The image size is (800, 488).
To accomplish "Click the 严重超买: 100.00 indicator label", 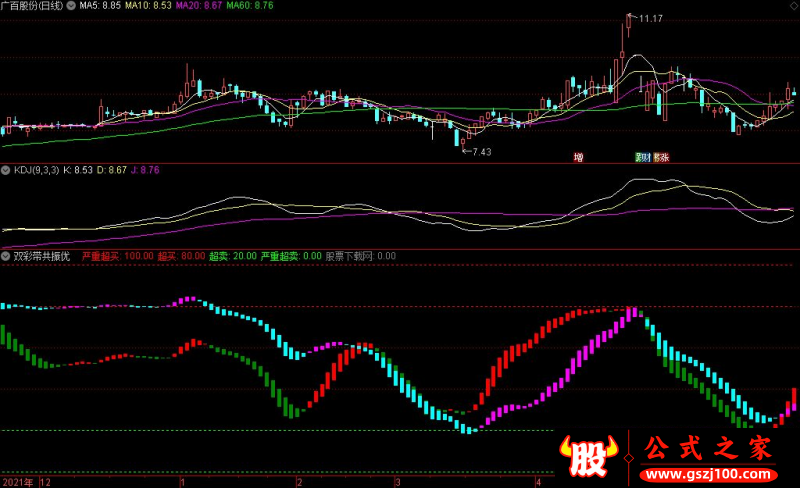I will click(118, 256).
